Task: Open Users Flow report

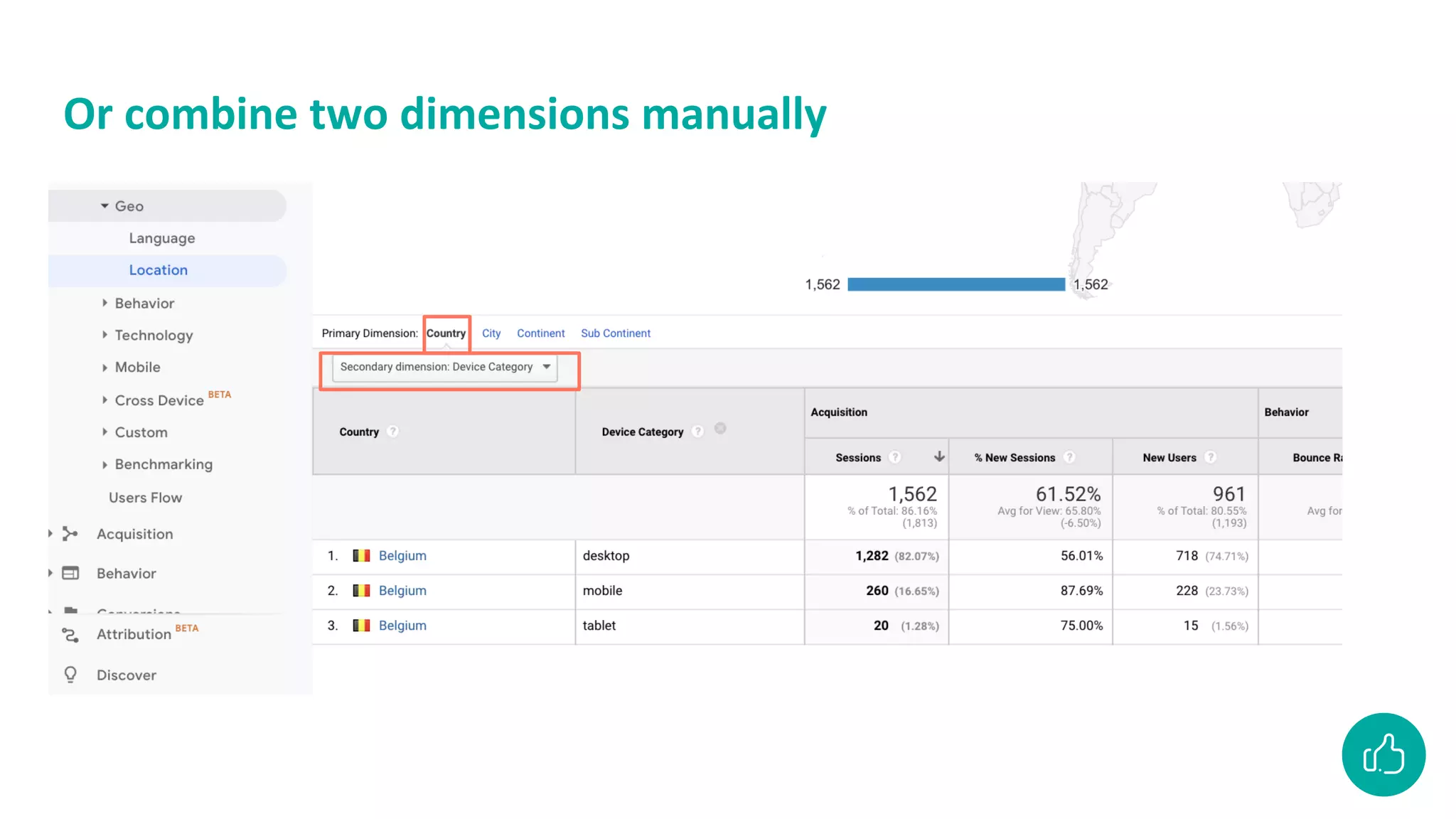Action: click(x=145, y=498)
